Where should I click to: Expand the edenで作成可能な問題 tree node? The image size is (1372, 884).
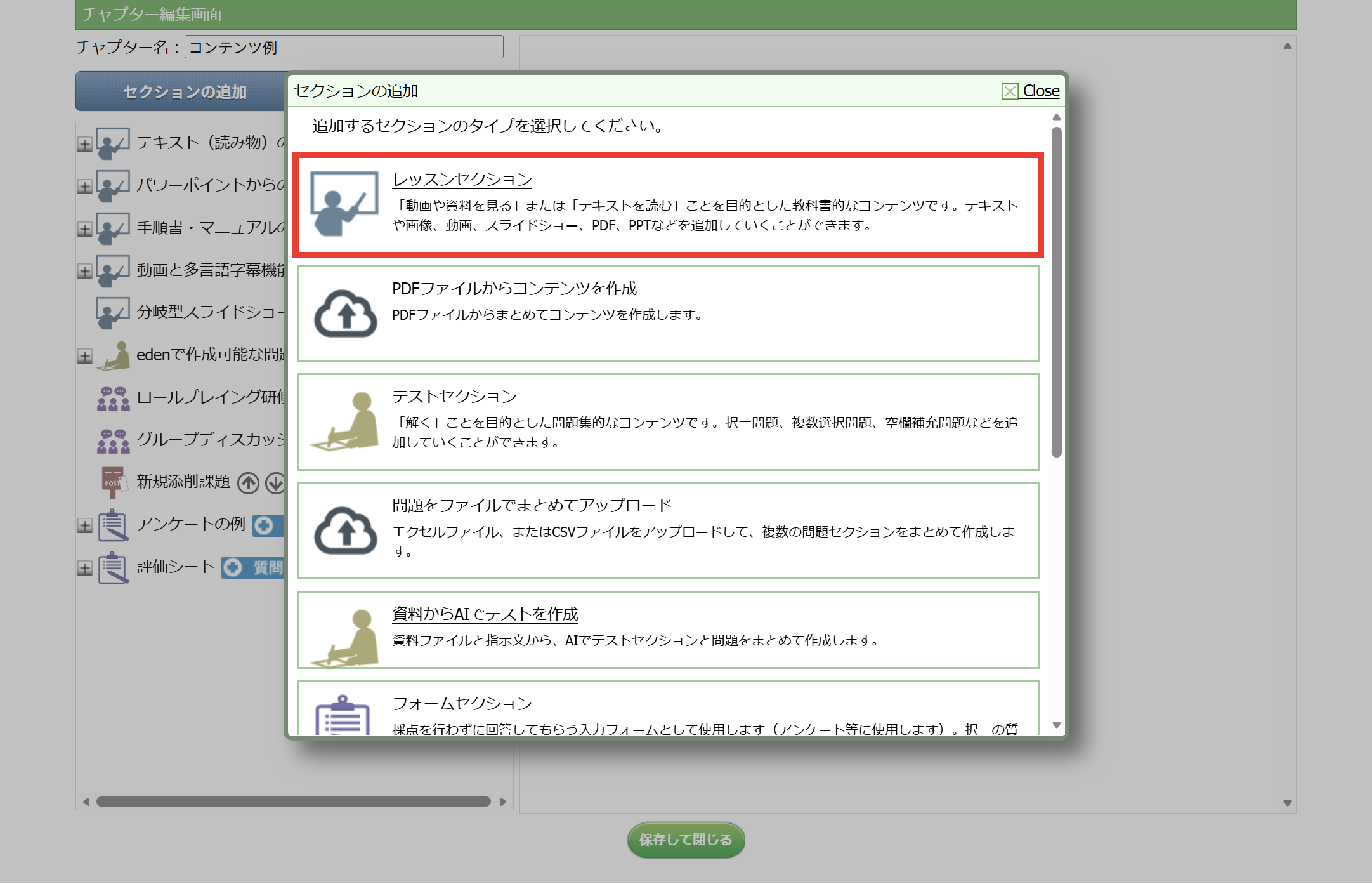click(84, 357)
